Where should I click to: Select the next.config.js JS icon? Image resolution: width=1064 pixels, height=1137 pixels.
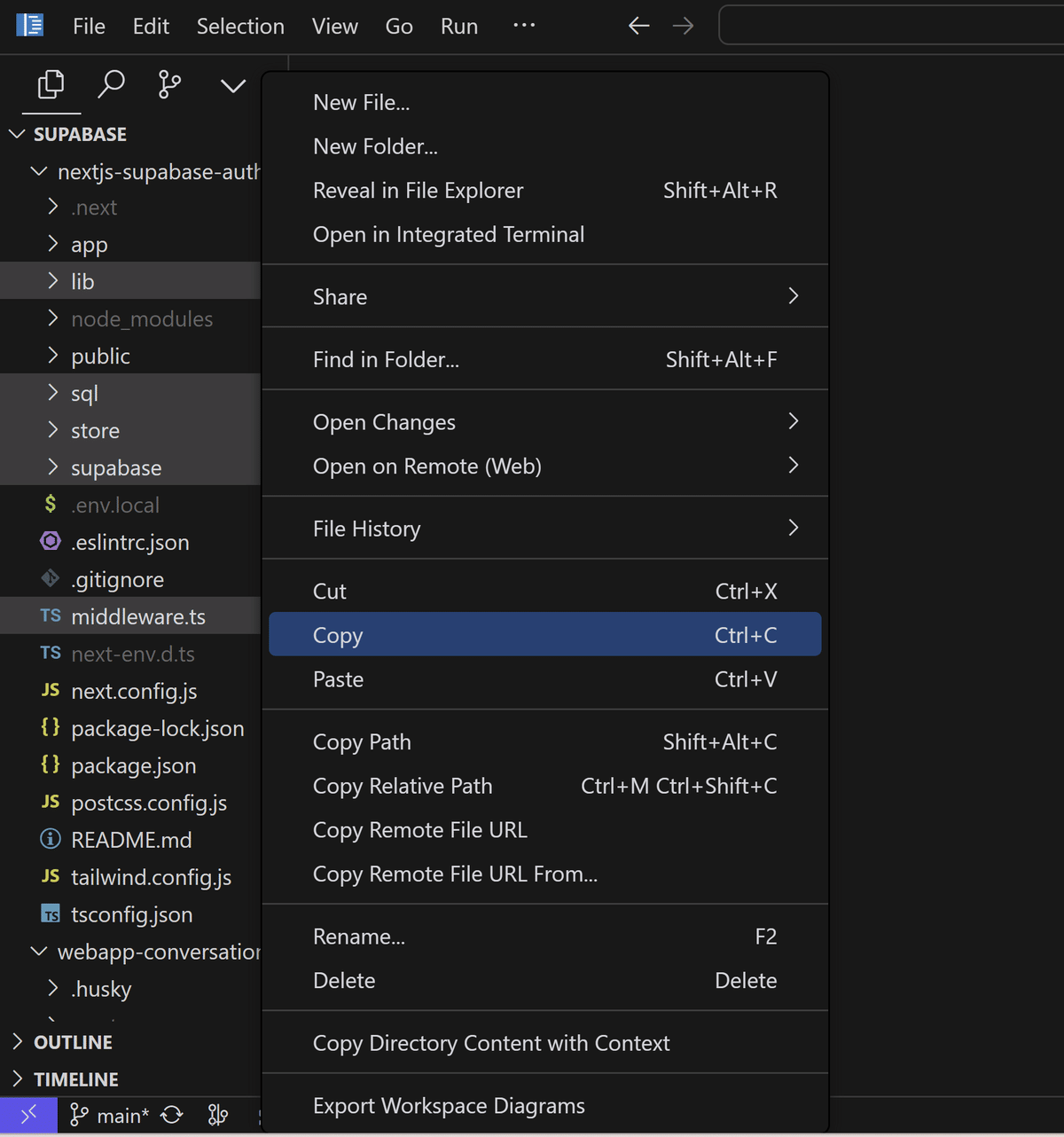(51, 690)
